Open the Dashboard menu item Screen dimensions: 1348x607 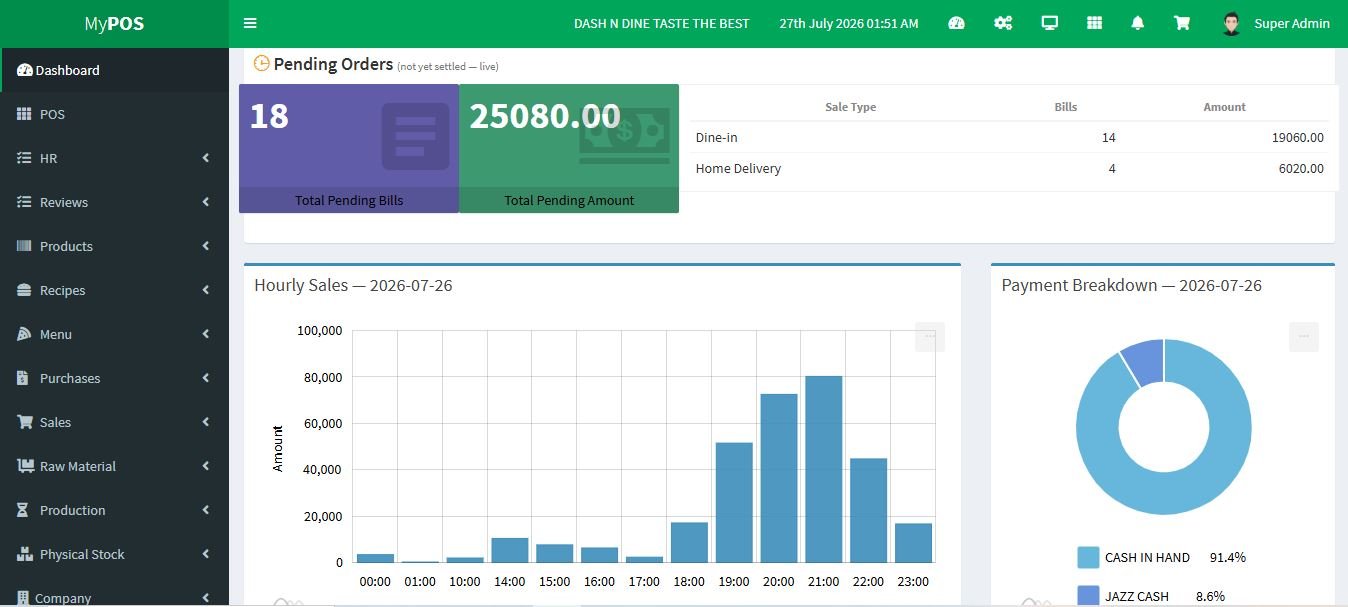[x=114, y=70]
